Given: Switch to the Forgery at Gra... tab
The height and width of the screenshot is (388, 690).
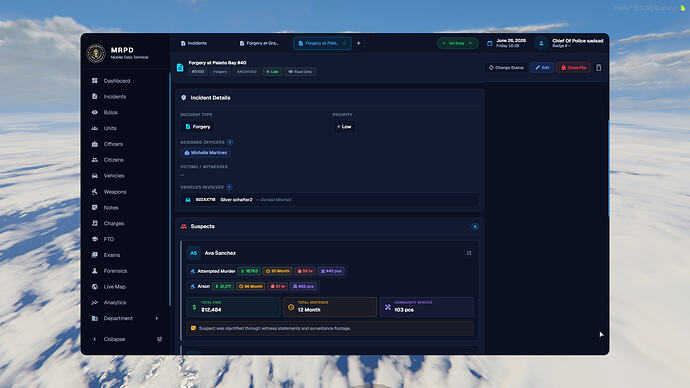Looking at the screenshot, I should click(x=259, y=43).
